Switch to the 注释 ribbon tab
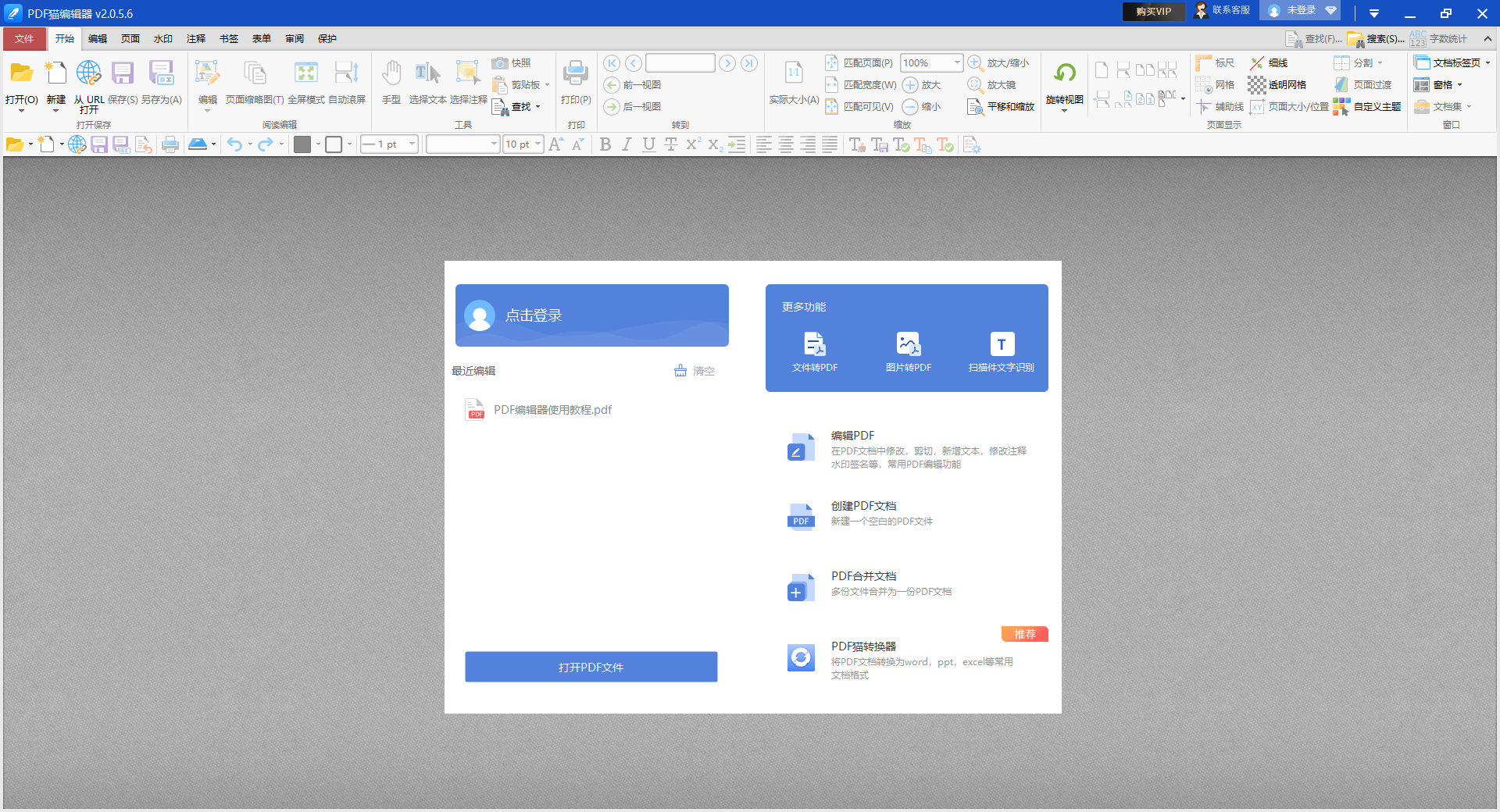 196,38
